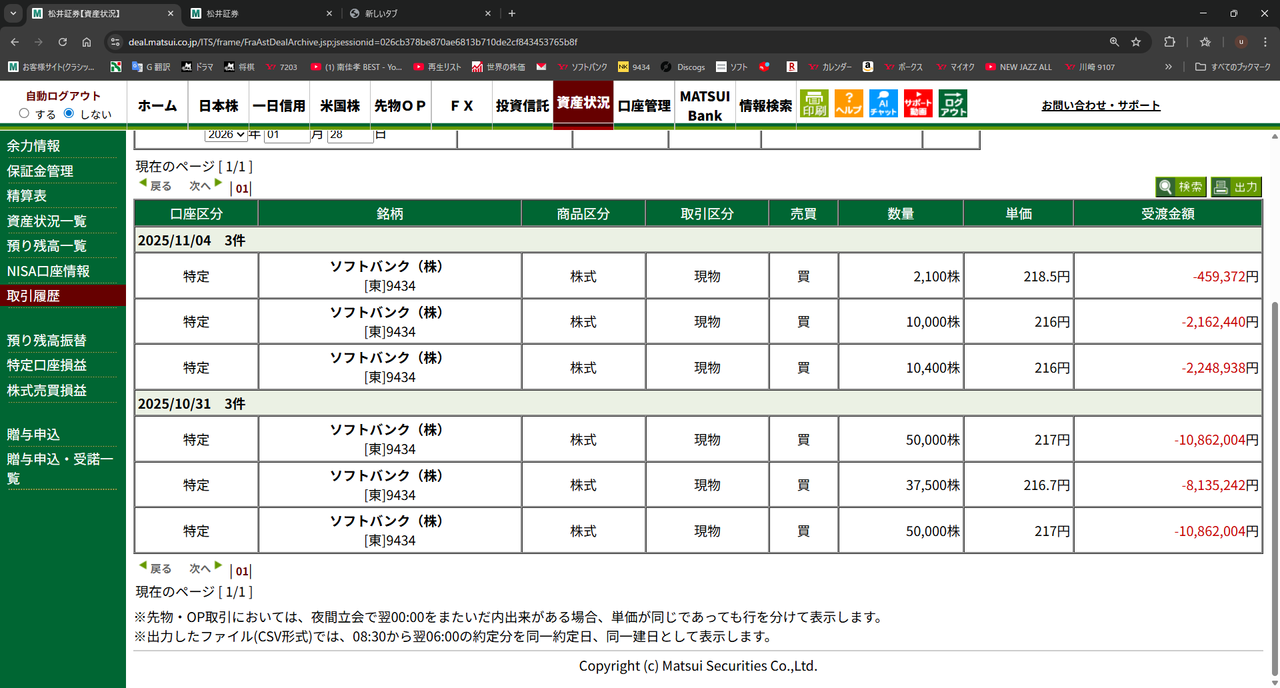The image size is (1280, 688).
Task: Open the カレンダー bookmark
Action: point(829,67)
